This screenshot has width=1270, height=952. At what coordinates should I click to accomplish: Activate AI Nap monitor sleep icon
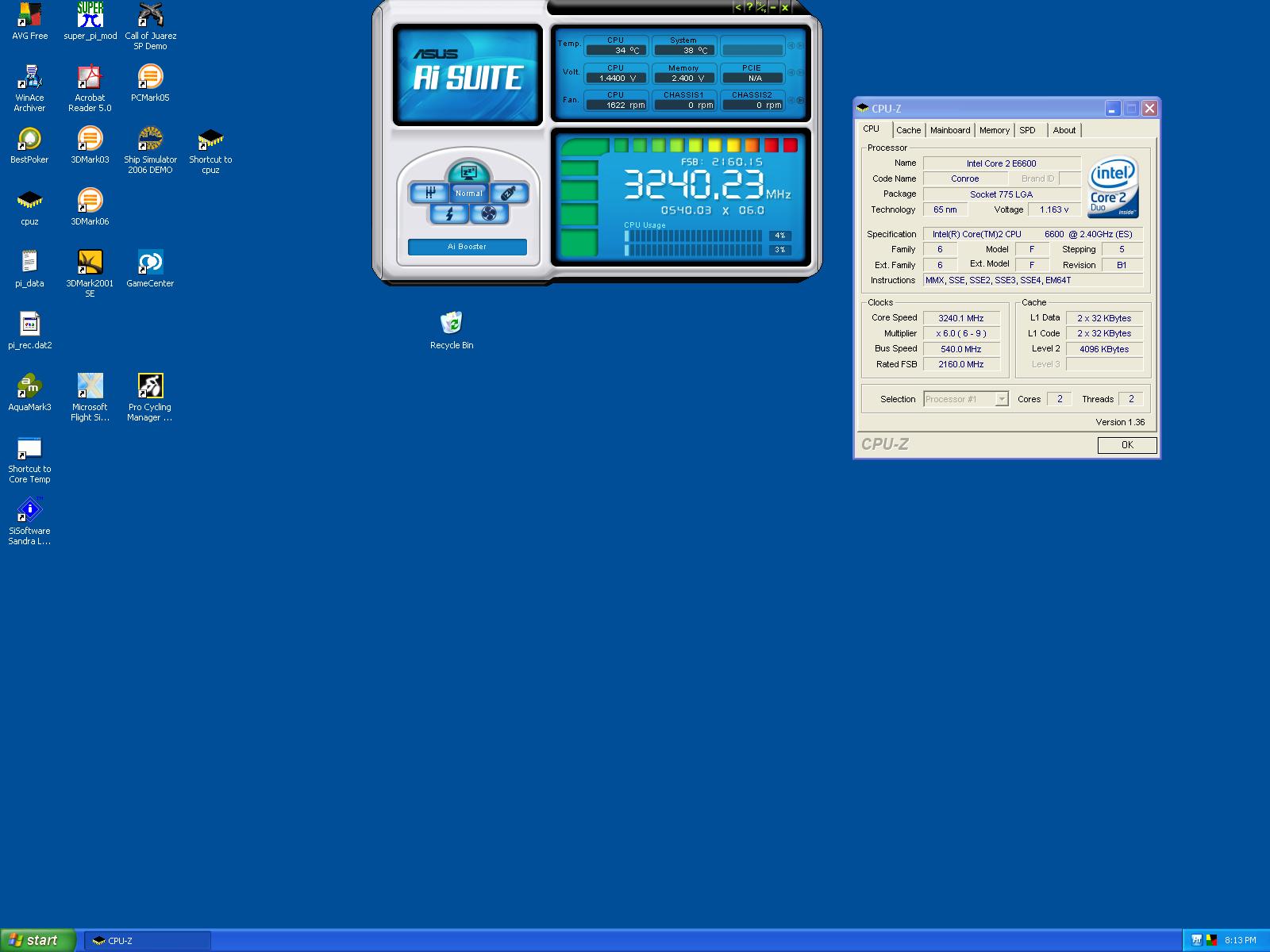[x=468, y=171]
